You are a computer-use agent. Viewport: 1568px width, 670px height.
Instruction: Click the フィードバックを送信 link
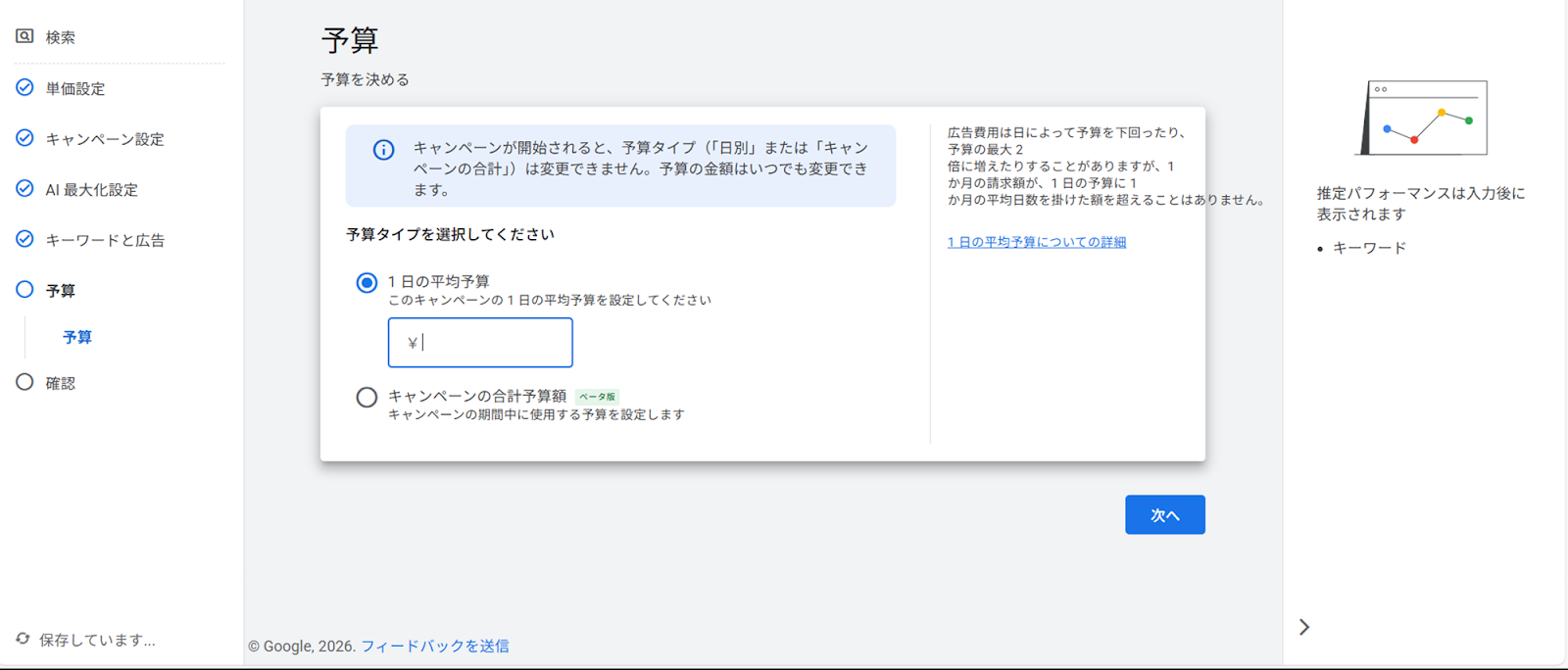pos(434,646)
